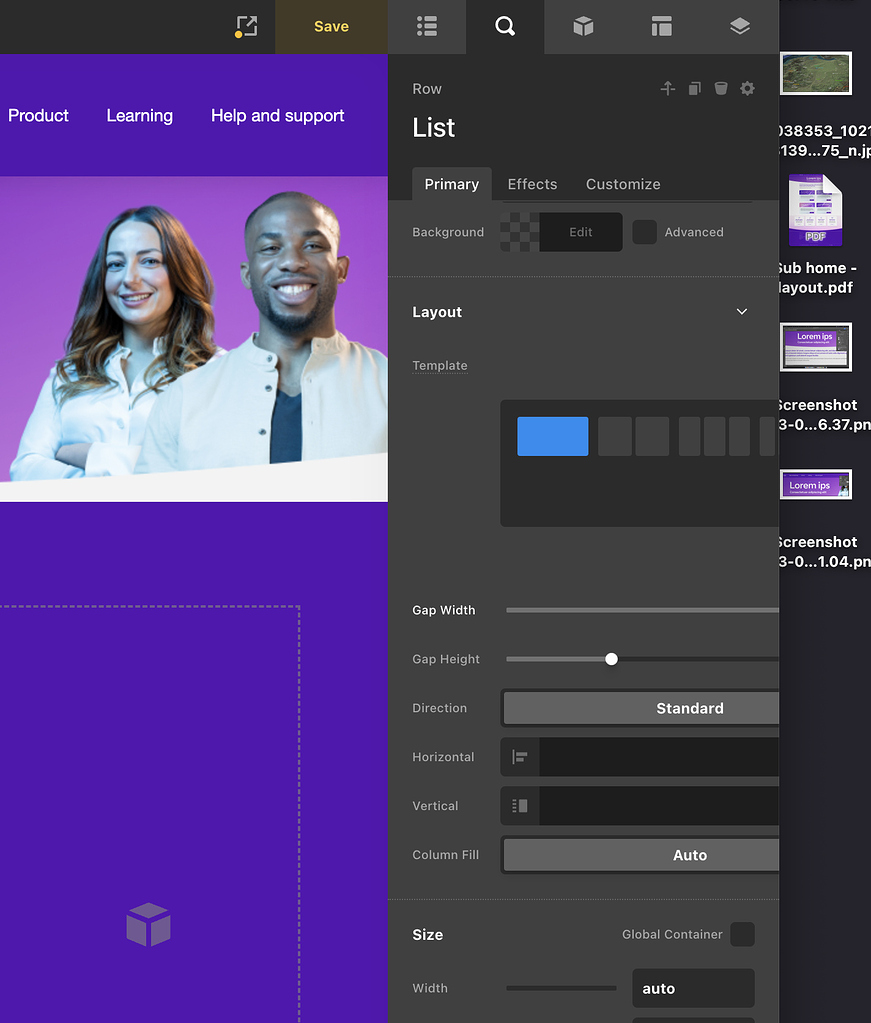Delete the Row using the trash icon
Screen dimensions: 871x1023
point(721,88)
